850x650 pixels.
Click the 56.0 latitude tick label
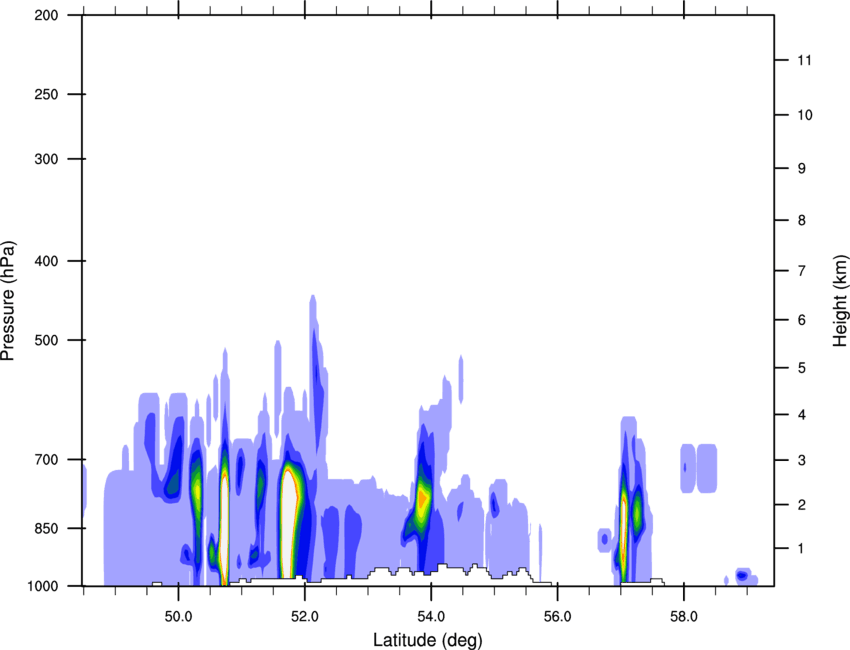pos(558,617)
